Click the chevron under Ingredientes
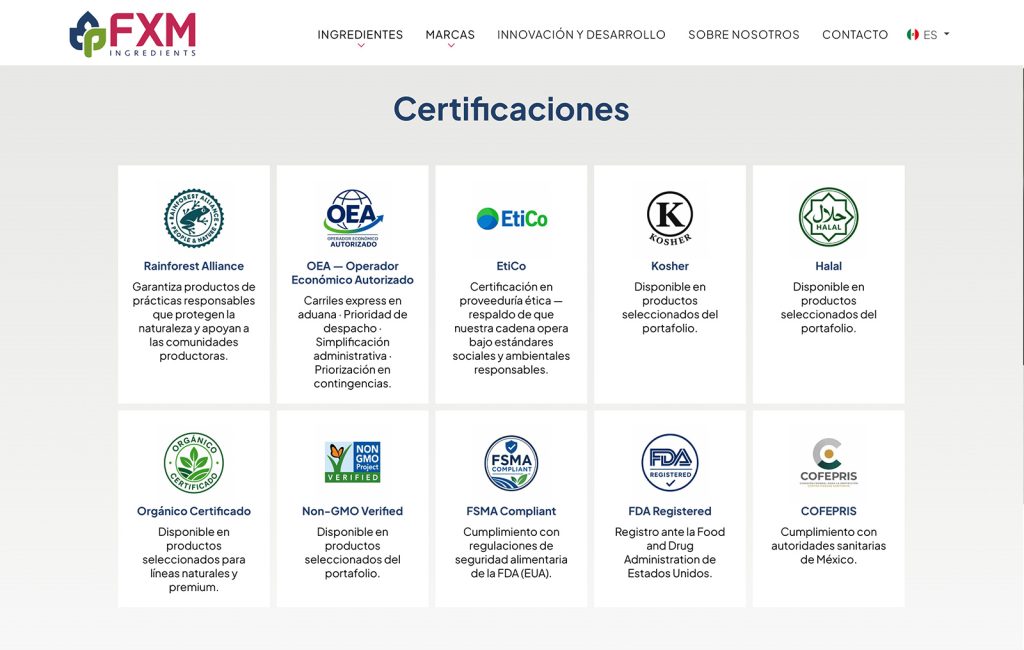The height and width of the screenshot is (650, 1024). click(x=360, y=46)
